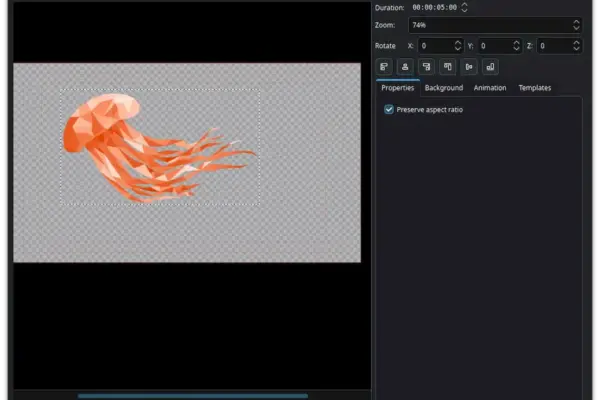Center the item horizontally
The height and width of the screenshot is (400, 600).
tap(405, 67)
